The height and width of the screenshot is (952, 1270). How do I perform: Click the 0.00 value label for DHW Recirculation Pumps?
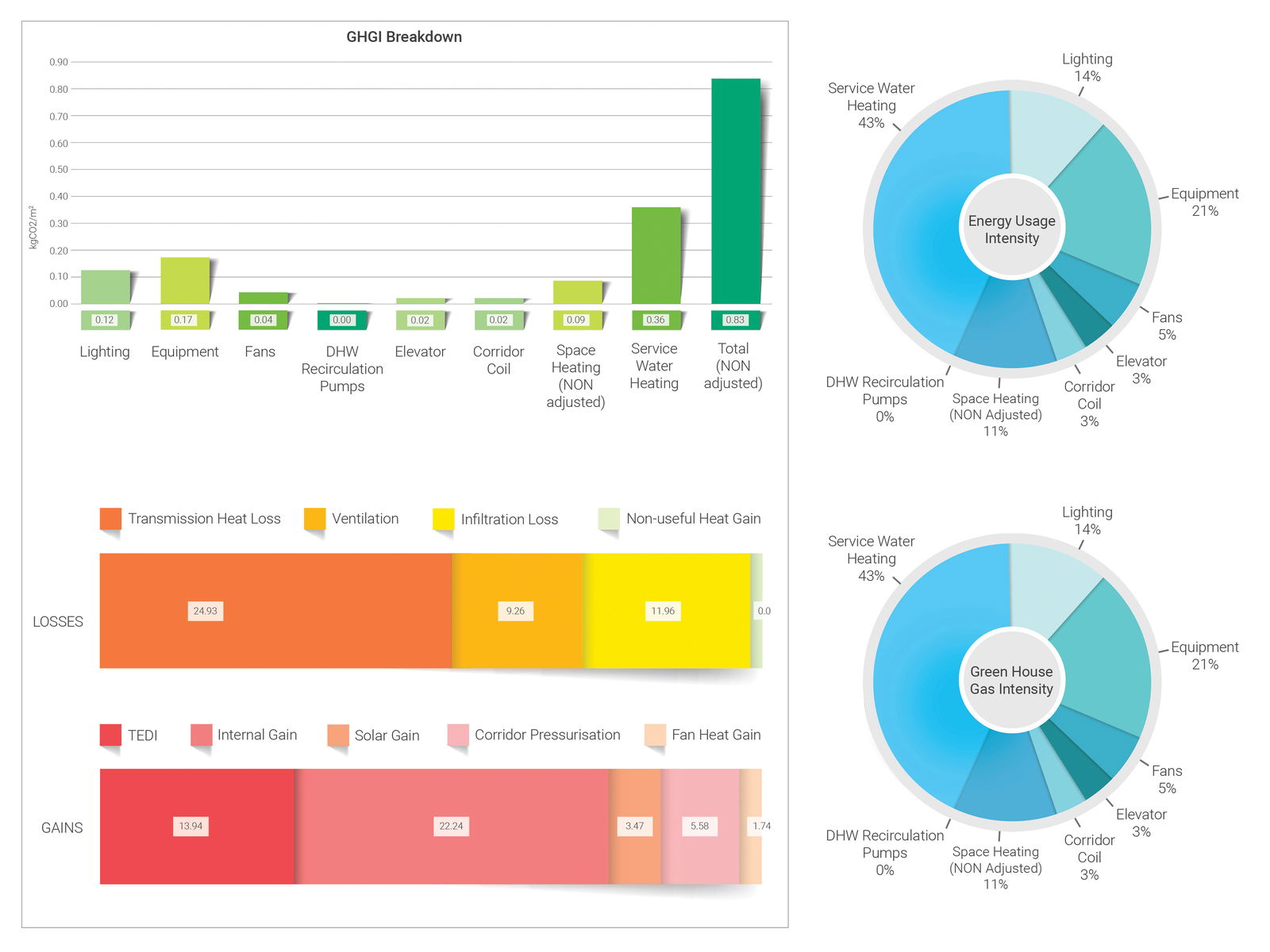pyautogui.click(x=341, y=320)
